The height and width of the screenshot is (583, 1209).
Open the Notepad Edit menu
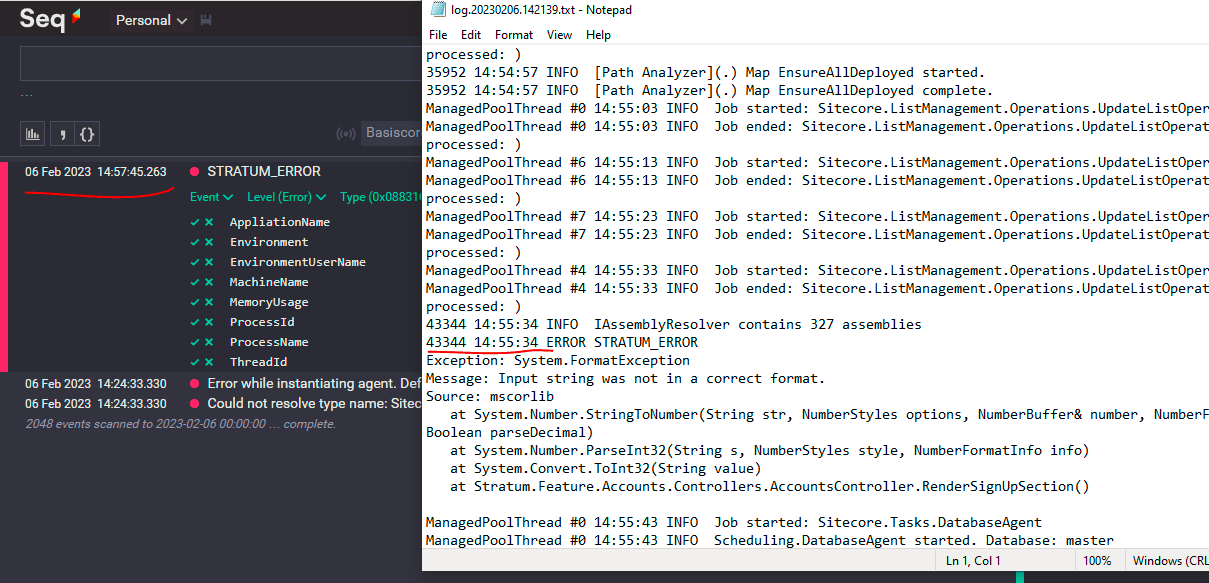pyautogui.click(x=471, y=35)
